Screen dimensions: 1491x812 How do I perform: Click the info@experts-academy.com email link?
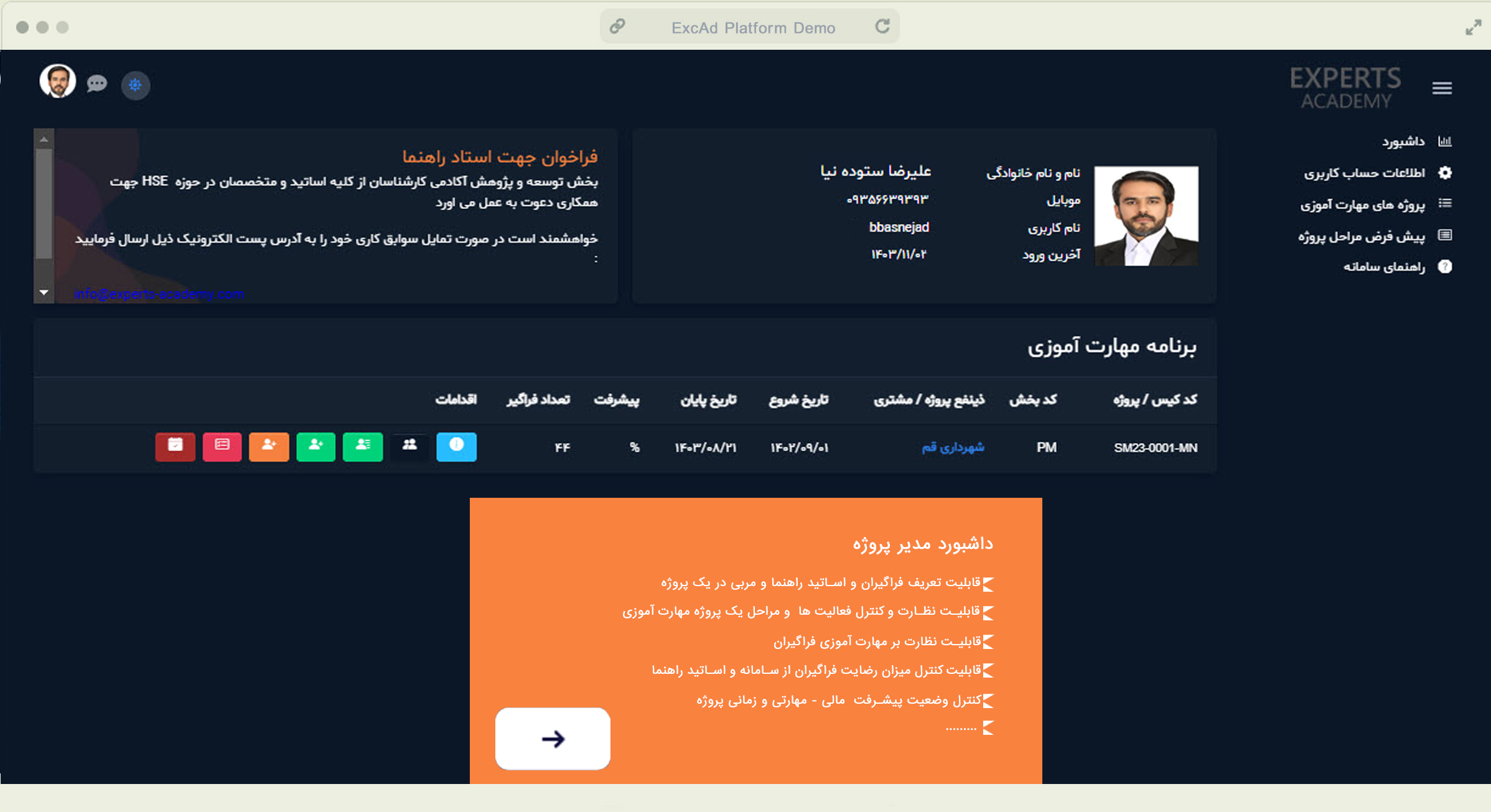click(x=159, y=294)
